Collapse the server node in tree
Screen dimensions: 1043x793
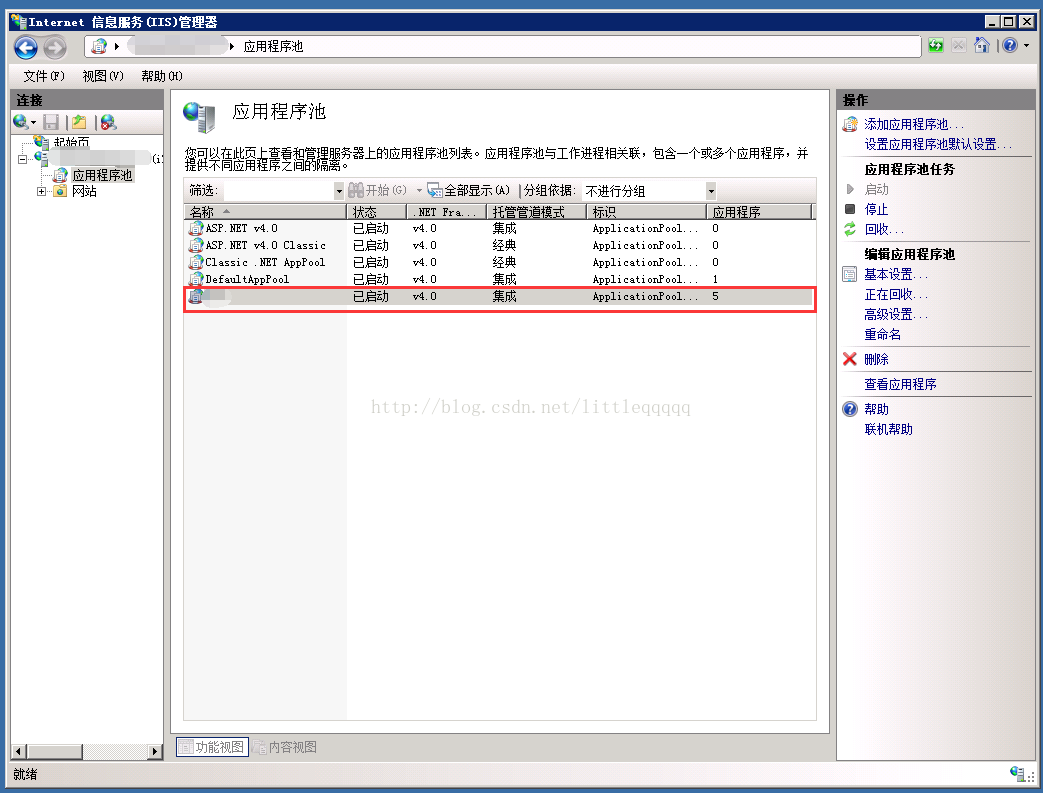tap(23, 159)
